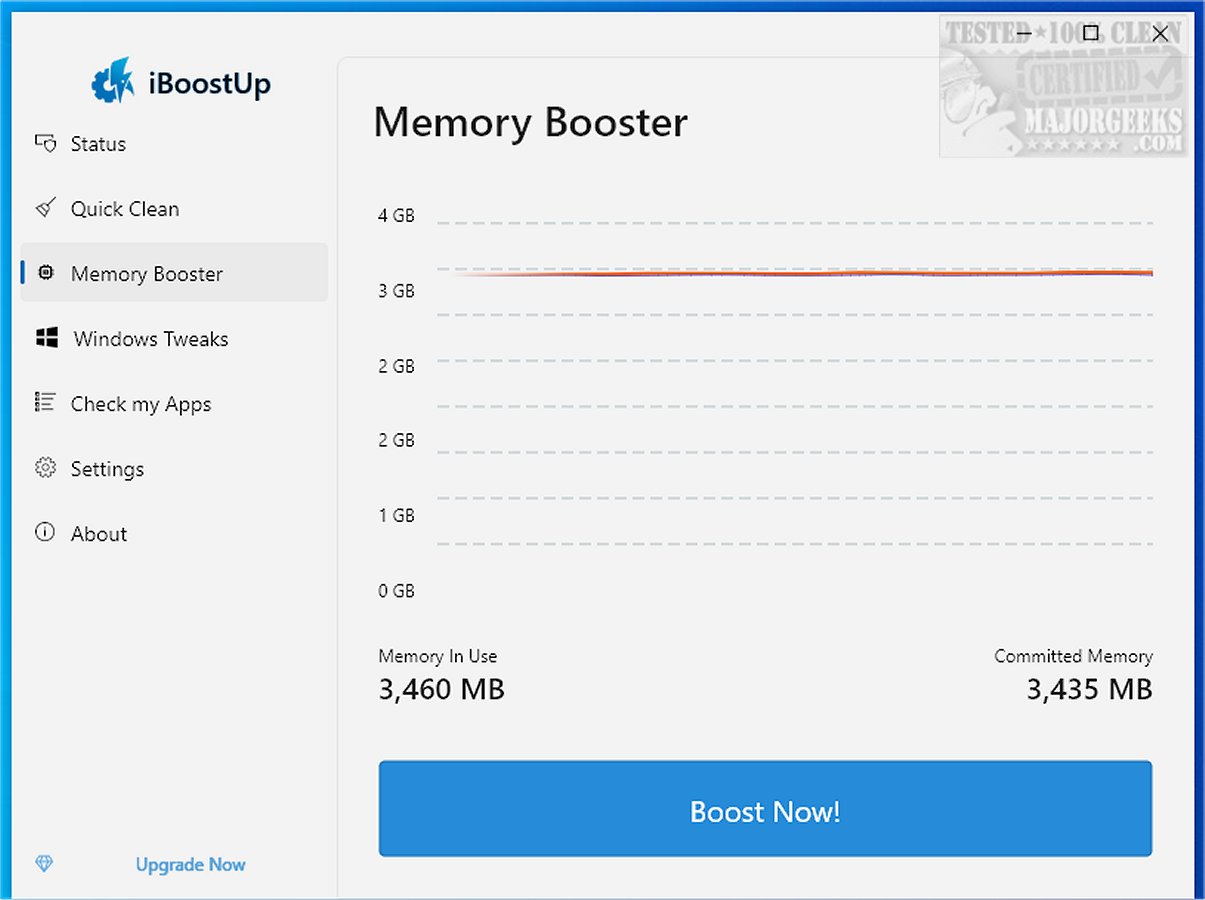Click the Memory Booster chip icon
Image resolution: width=1205 pixels, height=900 pixels.
[45, 273]
